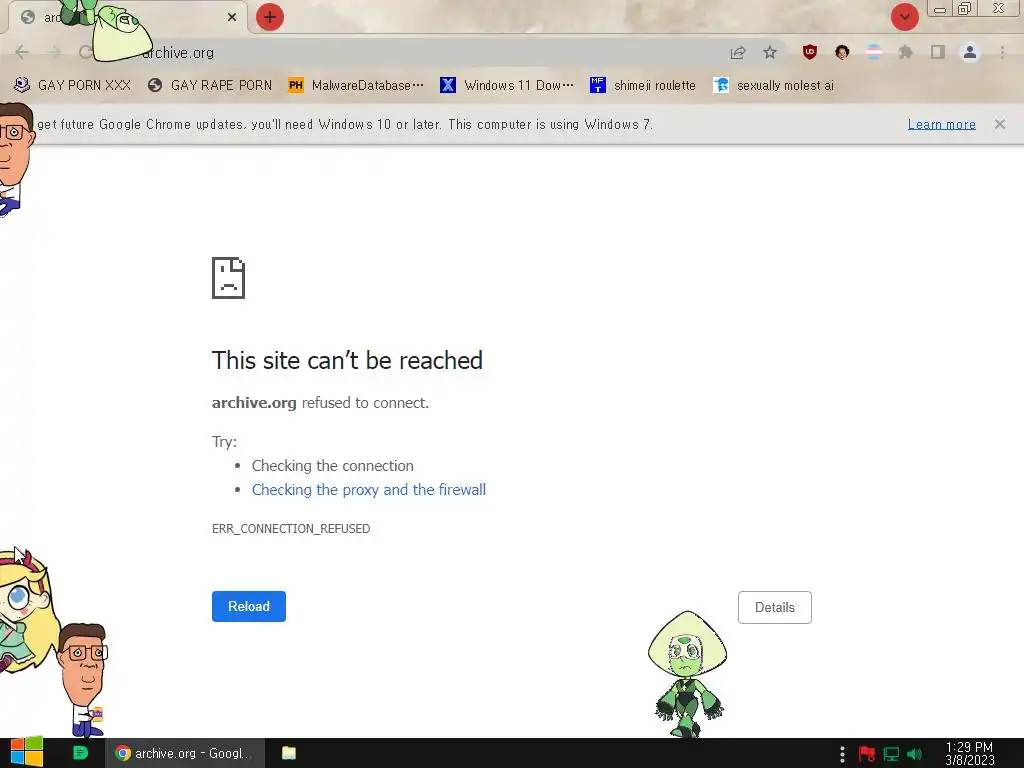Share this page via the share icon
This screenshot has width=1024, height=768.
[738, 52]
